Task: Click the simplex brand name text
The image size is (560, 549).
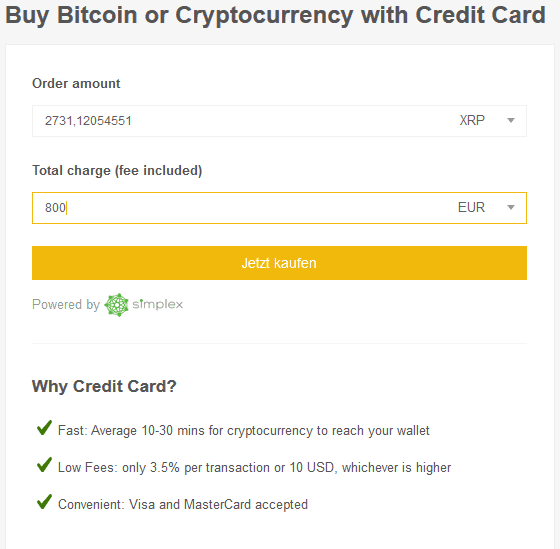Action: [x=158, y=305]
